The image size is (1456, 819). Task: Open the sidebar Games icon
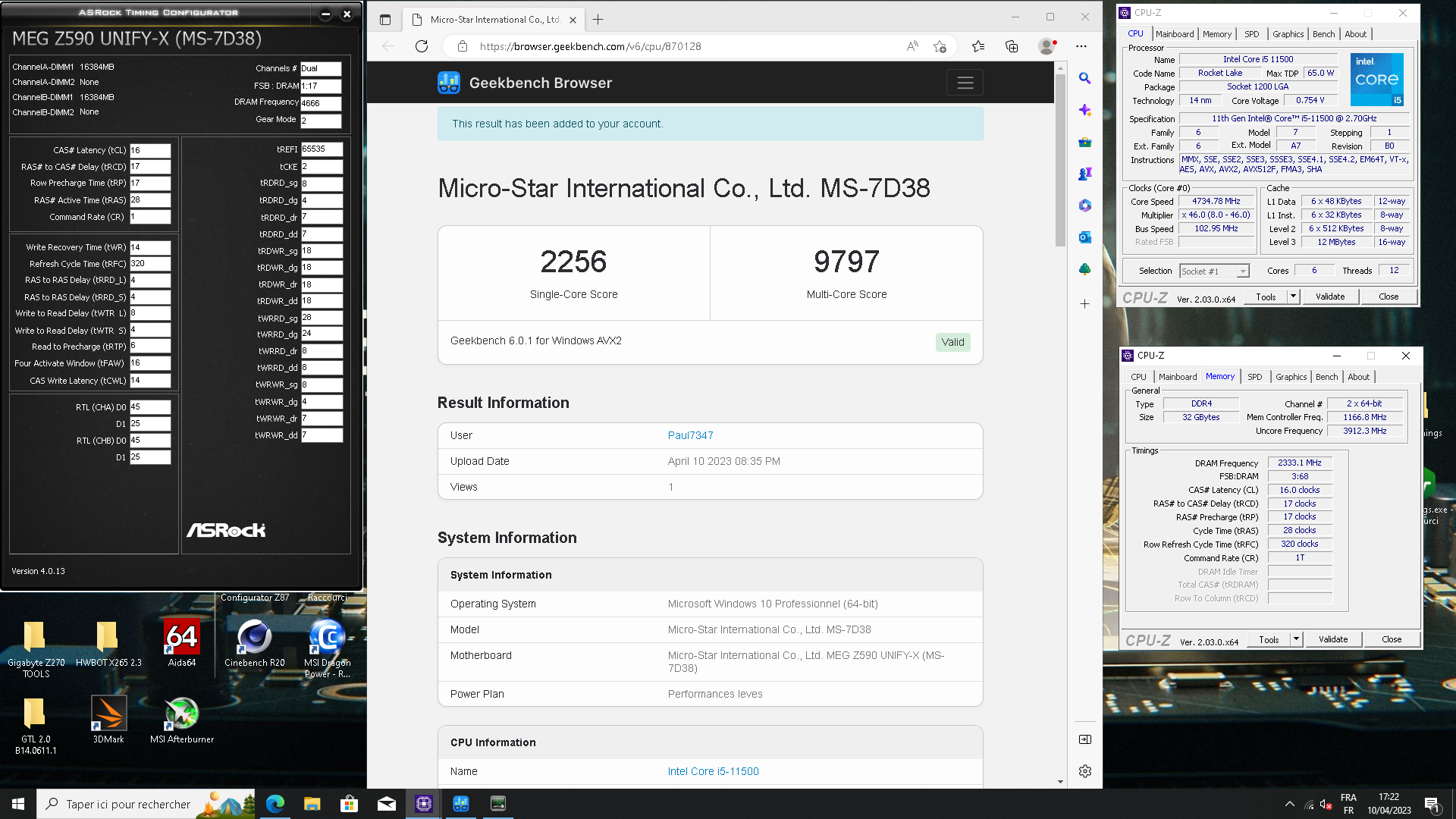[x=1085, y=174]
